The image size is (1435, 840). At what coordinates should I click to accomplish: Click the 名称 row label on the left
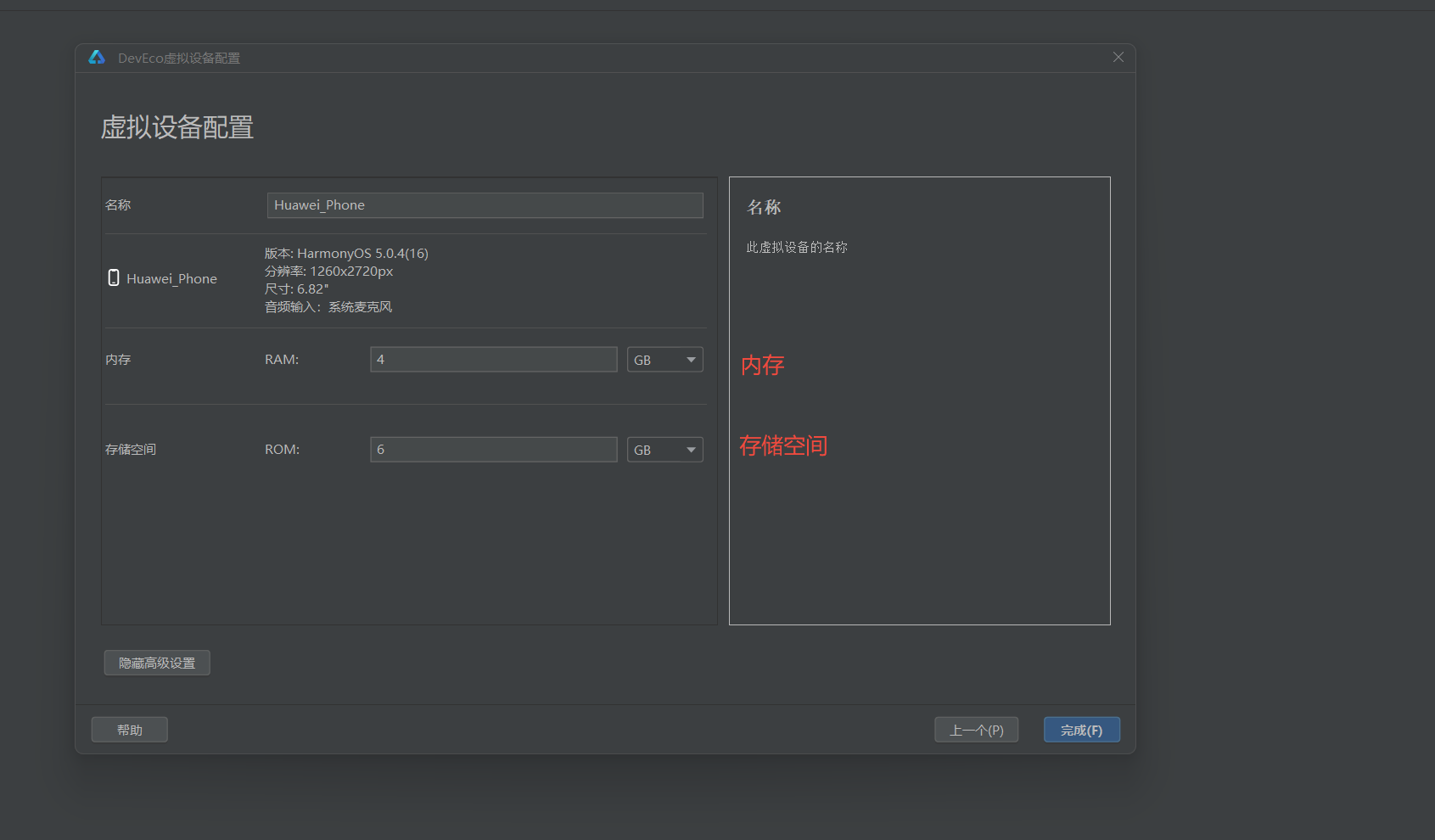[118, 205]
